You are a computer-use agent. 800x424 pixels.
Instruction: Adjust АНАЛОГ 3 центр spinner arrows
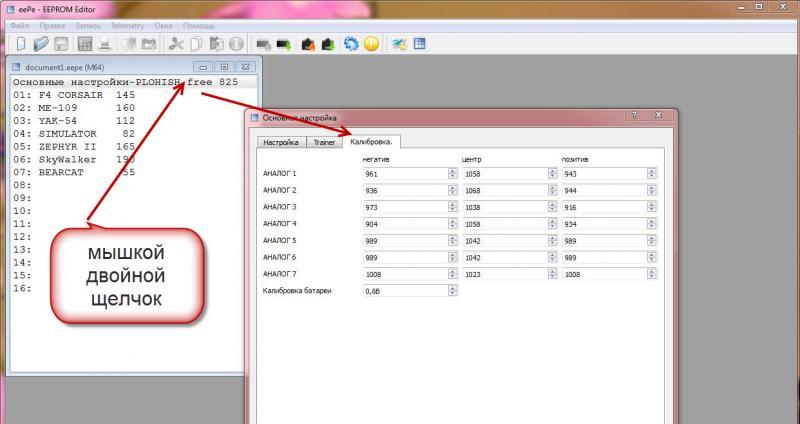(x=552, y=206)
